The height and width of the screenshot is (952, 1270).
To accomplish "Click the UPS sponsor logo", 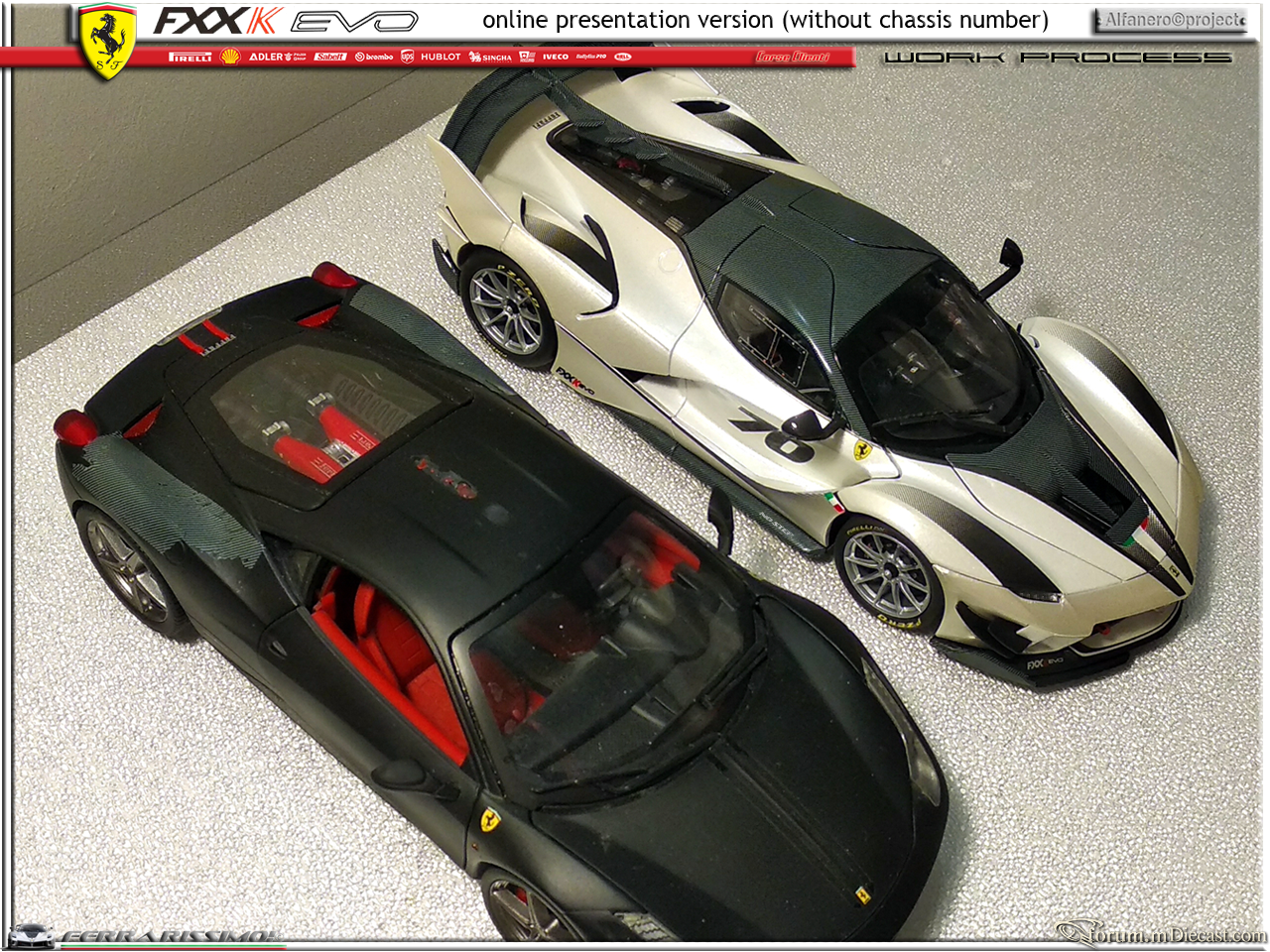I will (x=407, y=57).
